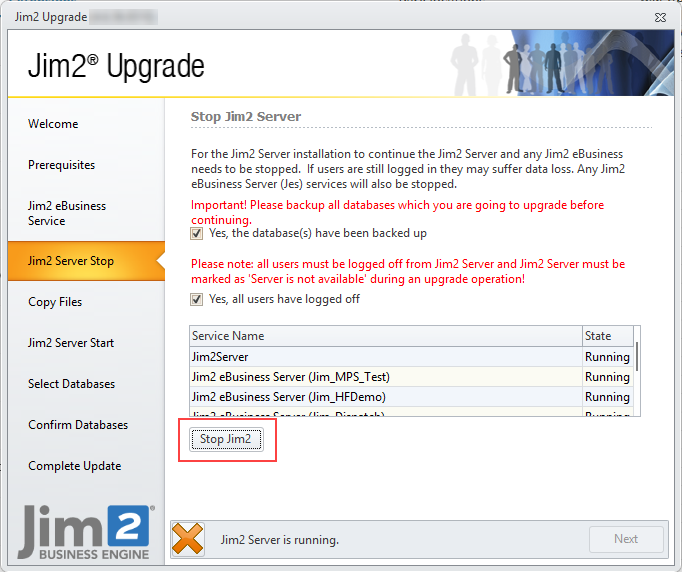Click the Stop Jim2 button
Screen dimensions: 682x572
(227, 439)
